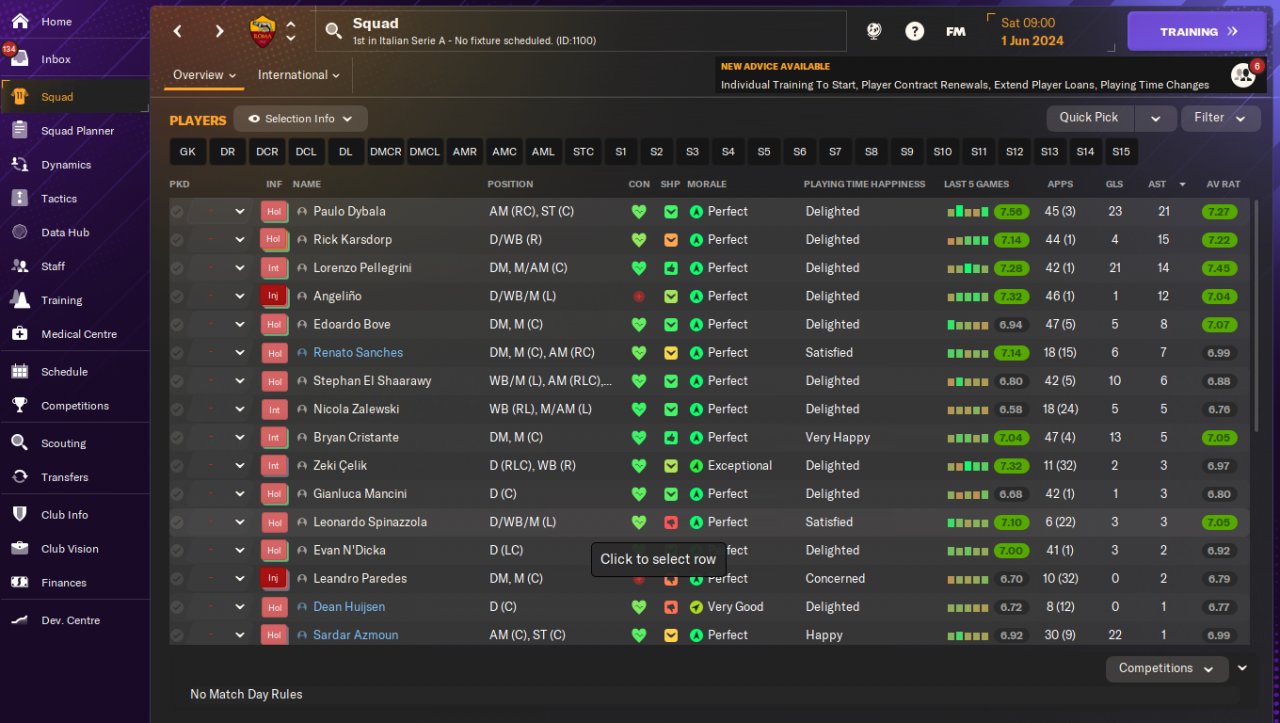
Task: Toggle the pick circle for Edoardo Bove
Action: point(177,324)
